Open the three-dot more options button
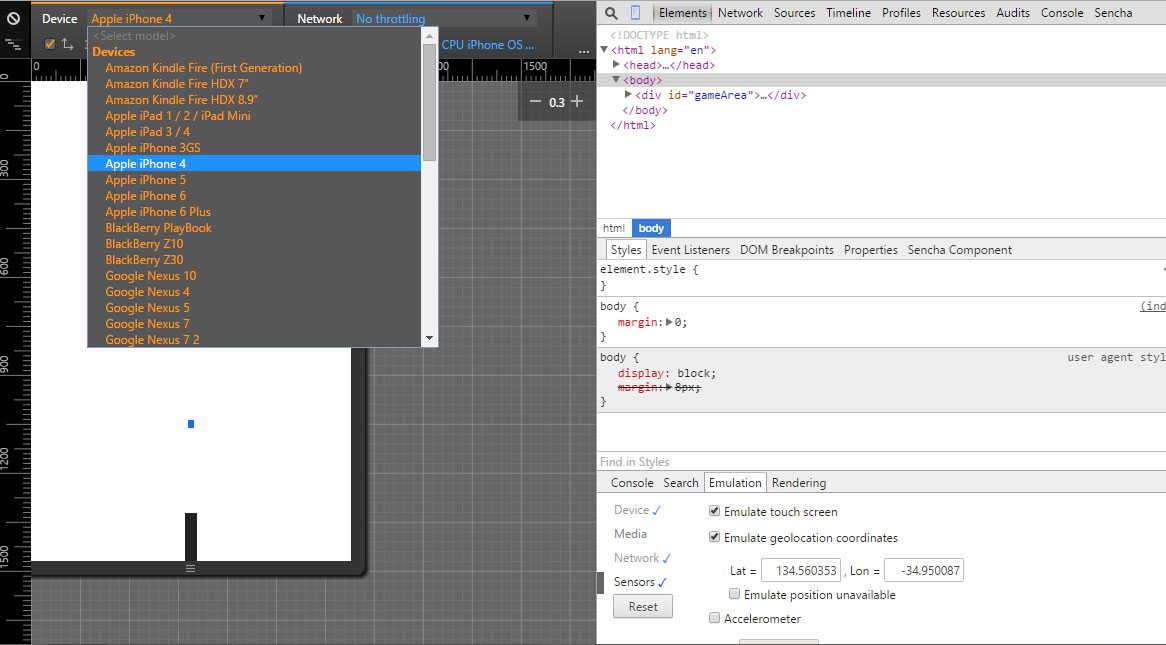 tap(584, 51)
